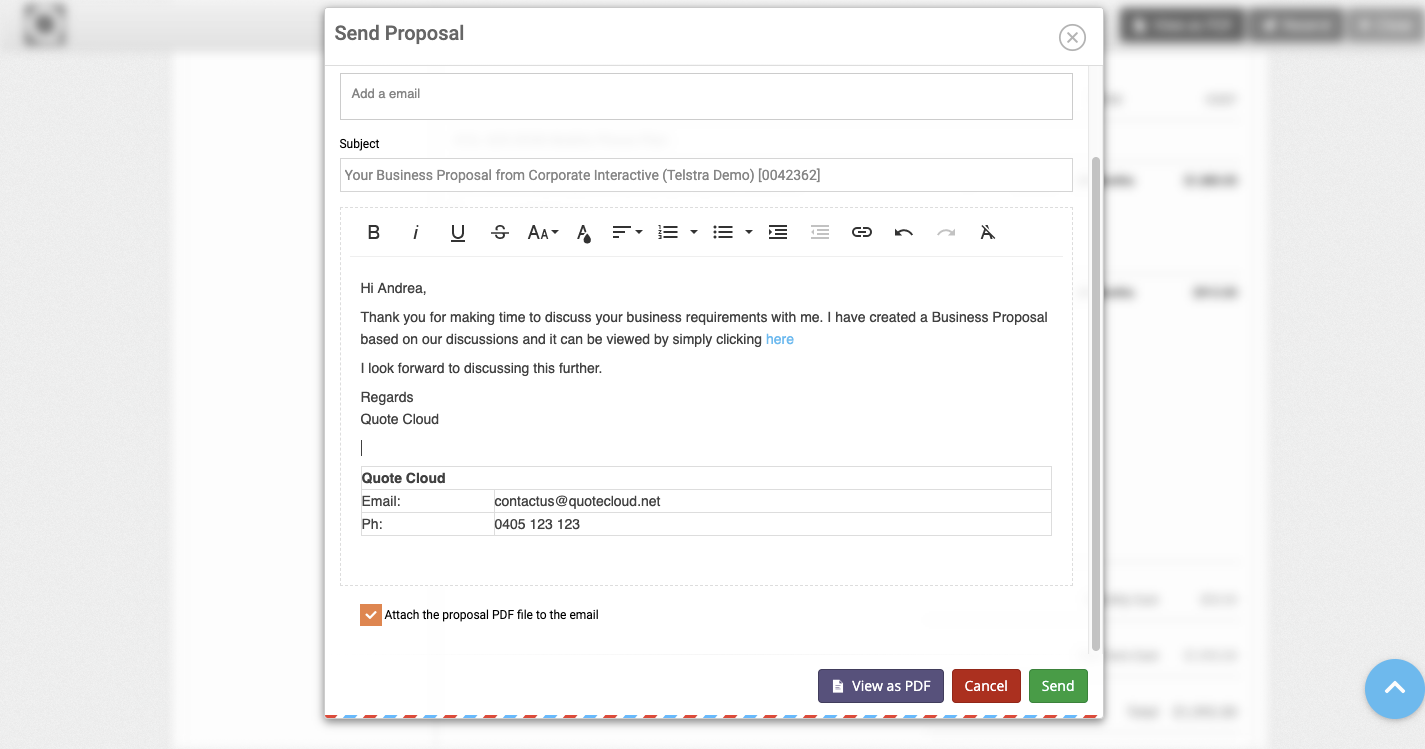
Task: Insert a hyperlink using the chain icon
Action: coord(862,232)
